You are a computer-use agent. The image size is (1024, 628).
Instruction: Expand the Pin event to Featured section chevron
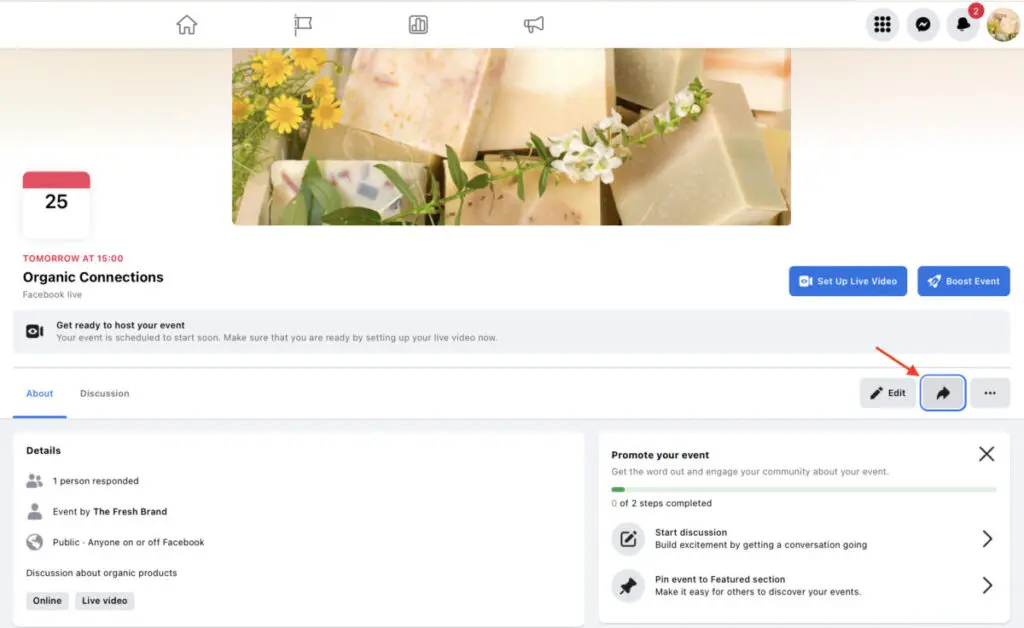(987, 585)
